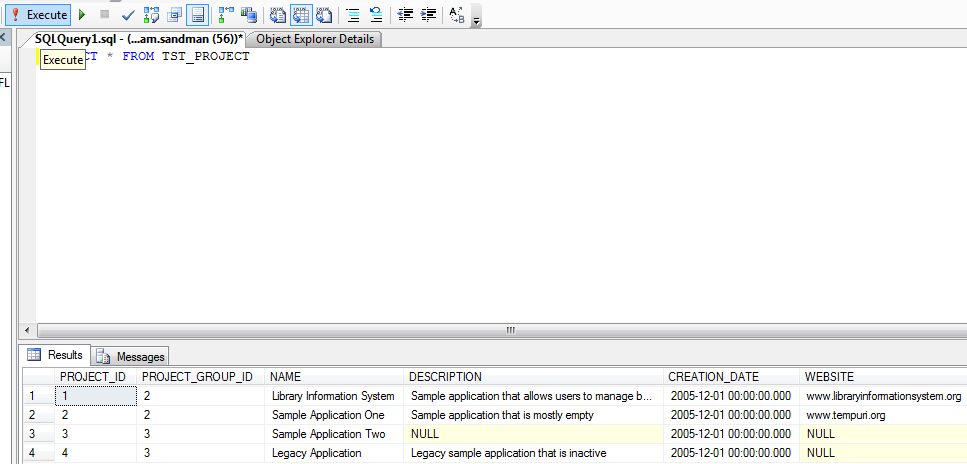Viewport: 967px width, 464px height.
Task: Open the Query Options dialog icon
Action: pyautogui.click(x=175, y=15)
